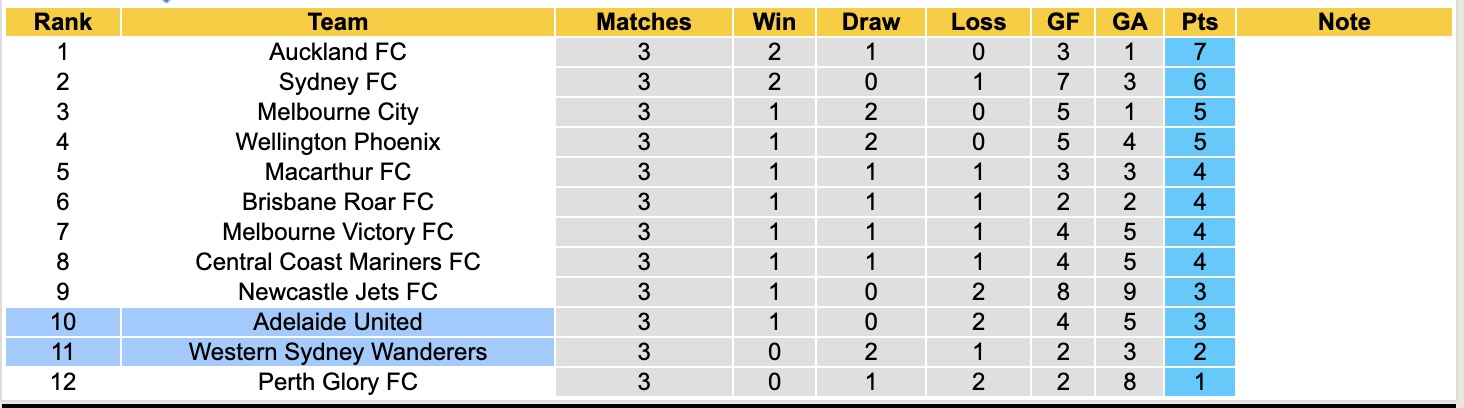Open the Auckland FC team link
This screenshot has width=1464, height=408.
pos(338,52)
